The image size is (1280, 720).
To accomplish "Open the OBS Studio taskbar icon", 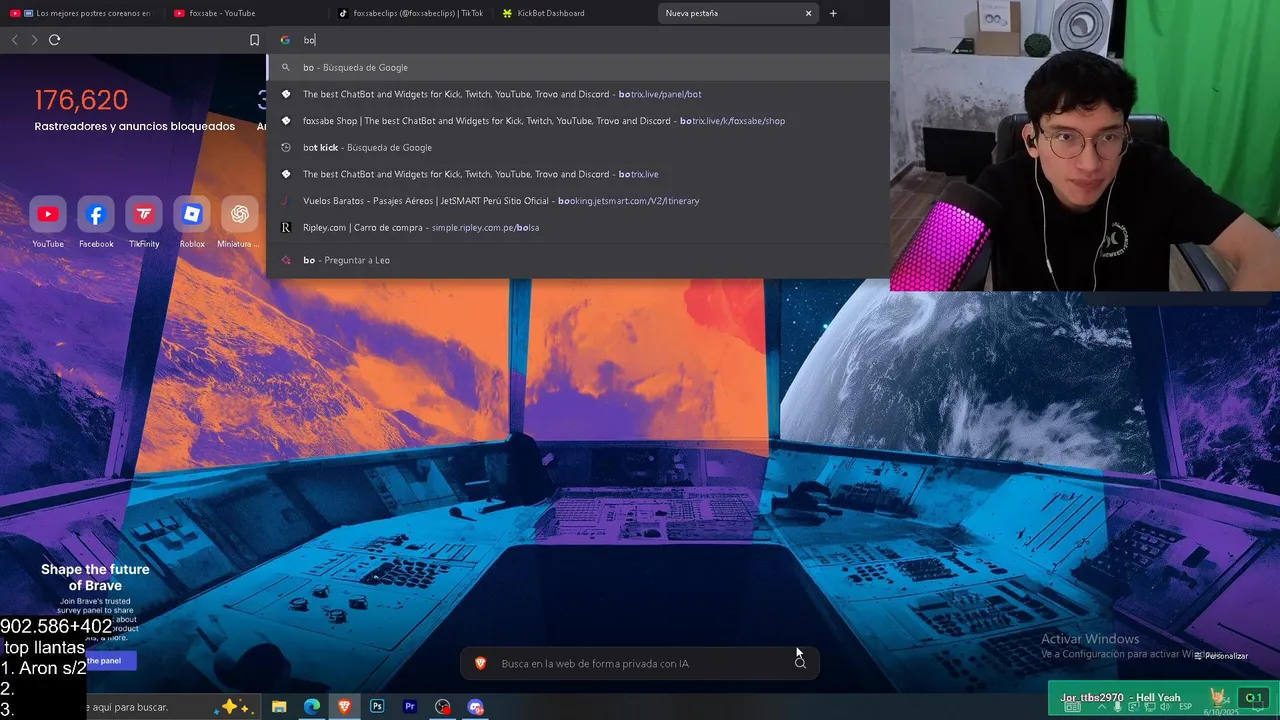I will coord(443,707).
